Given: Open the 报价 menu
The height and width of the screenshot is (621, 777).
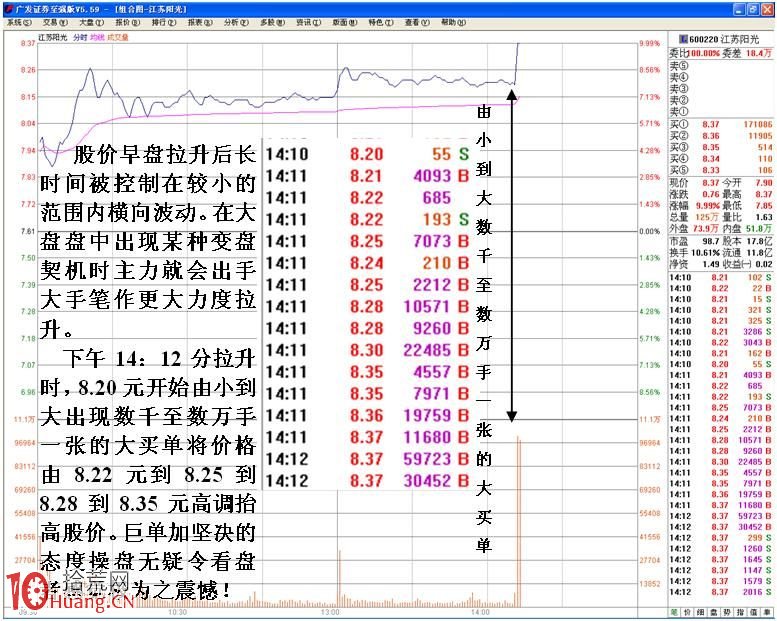Looking at the screenshot, I should click(x=128, y=22).
